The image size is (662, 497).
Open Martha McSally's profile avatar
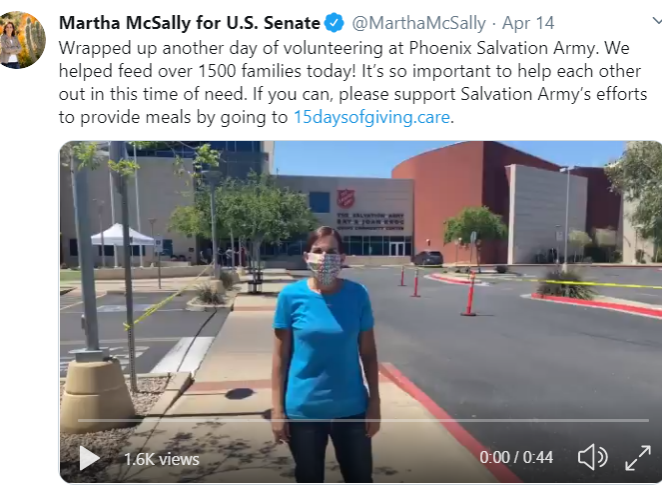(x=22, y=40)
